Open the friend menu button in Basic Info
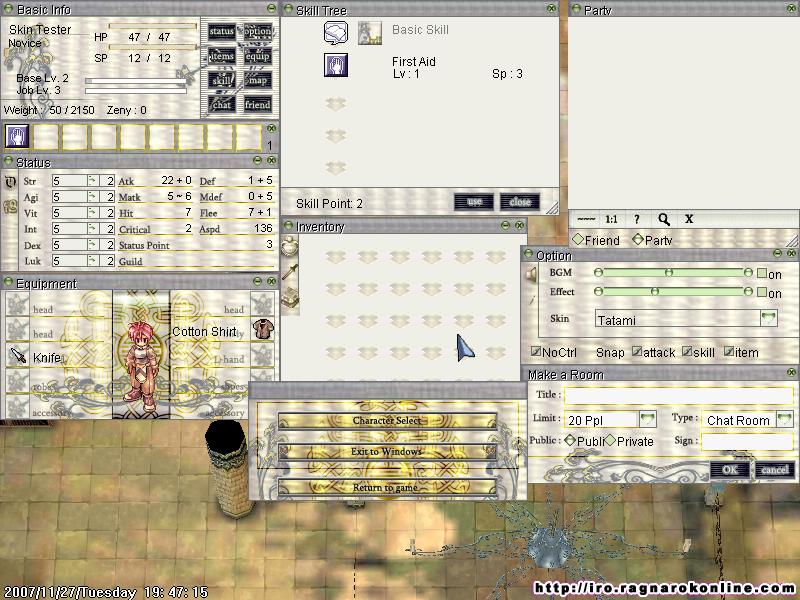Image resolution: width=800 pixels, height=600 pixels. click(x=257, y=105)
